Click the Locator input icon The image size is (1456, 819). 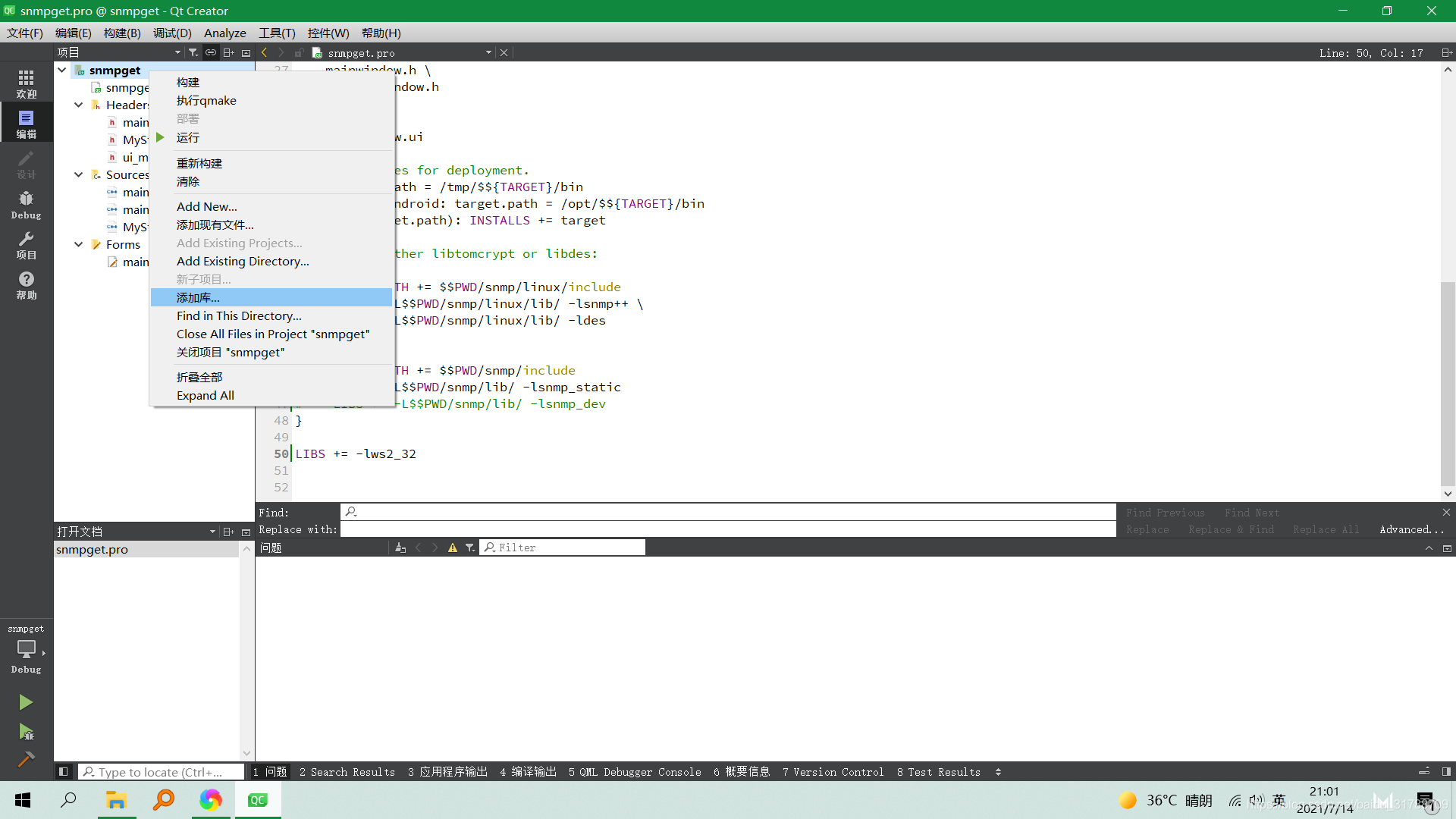(x=87, y=771)
